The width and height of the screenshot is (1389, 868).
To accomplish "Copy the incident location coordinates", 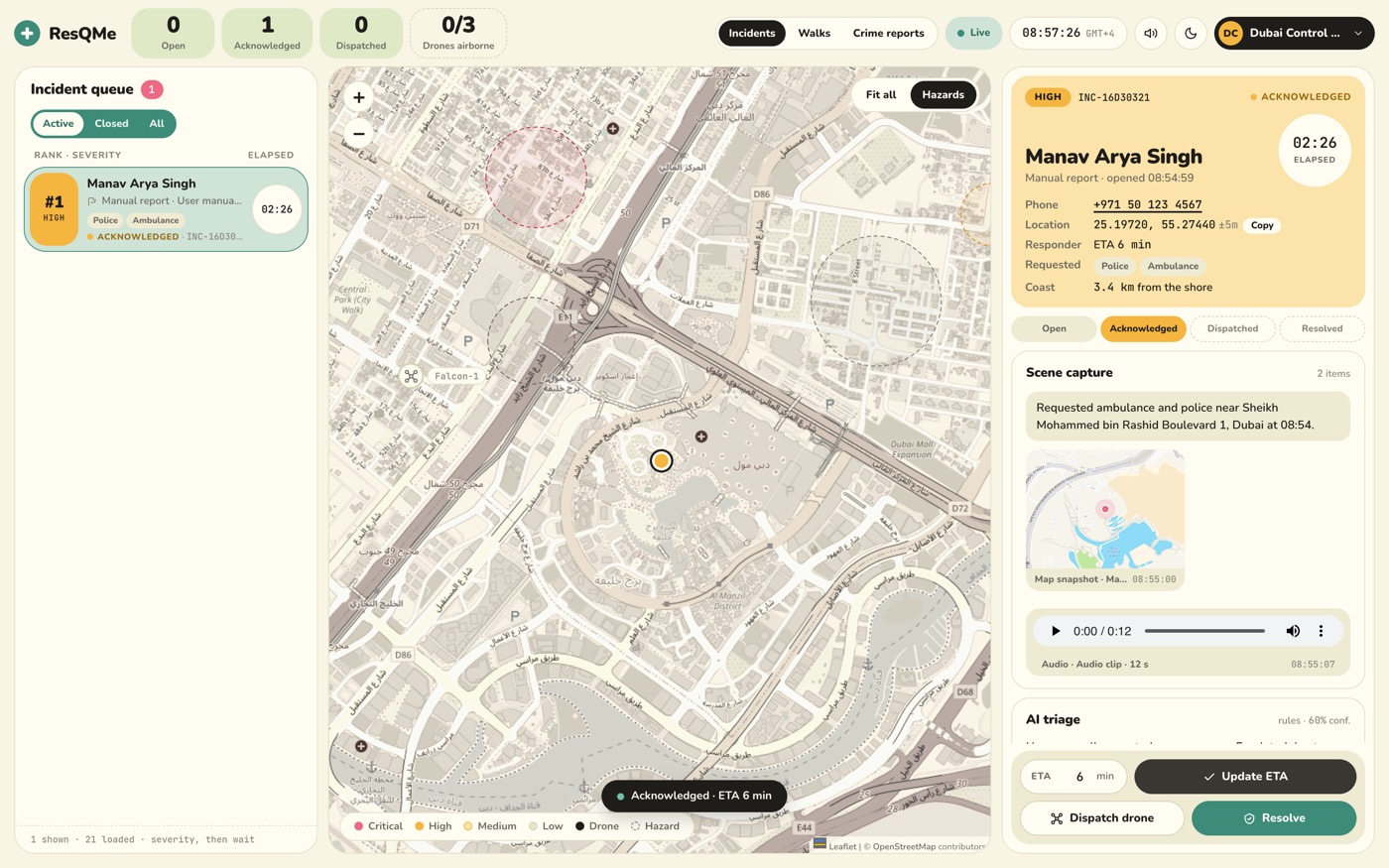I will [1262, 225].
